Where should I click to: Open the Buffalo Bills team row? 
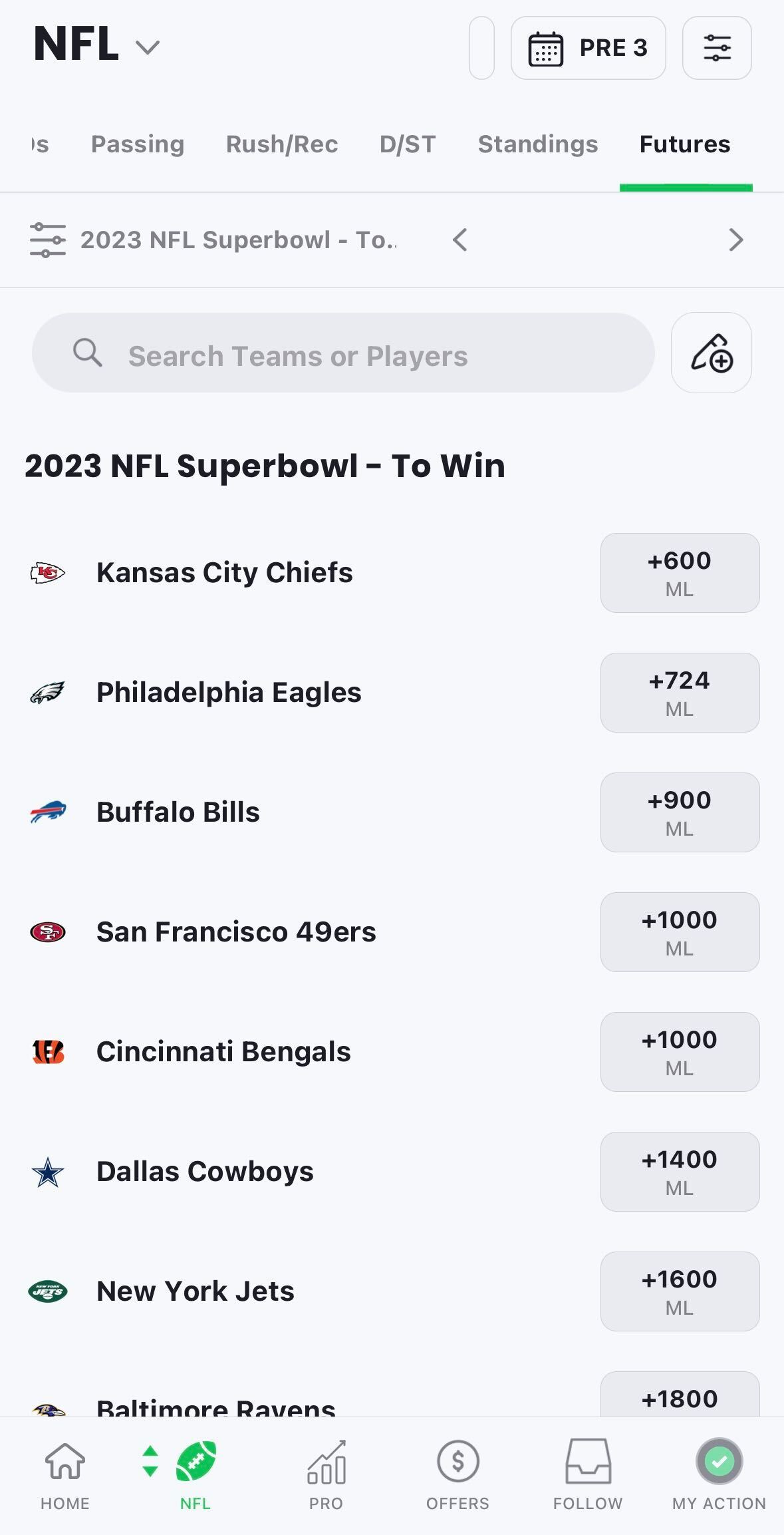pos(392,812)
